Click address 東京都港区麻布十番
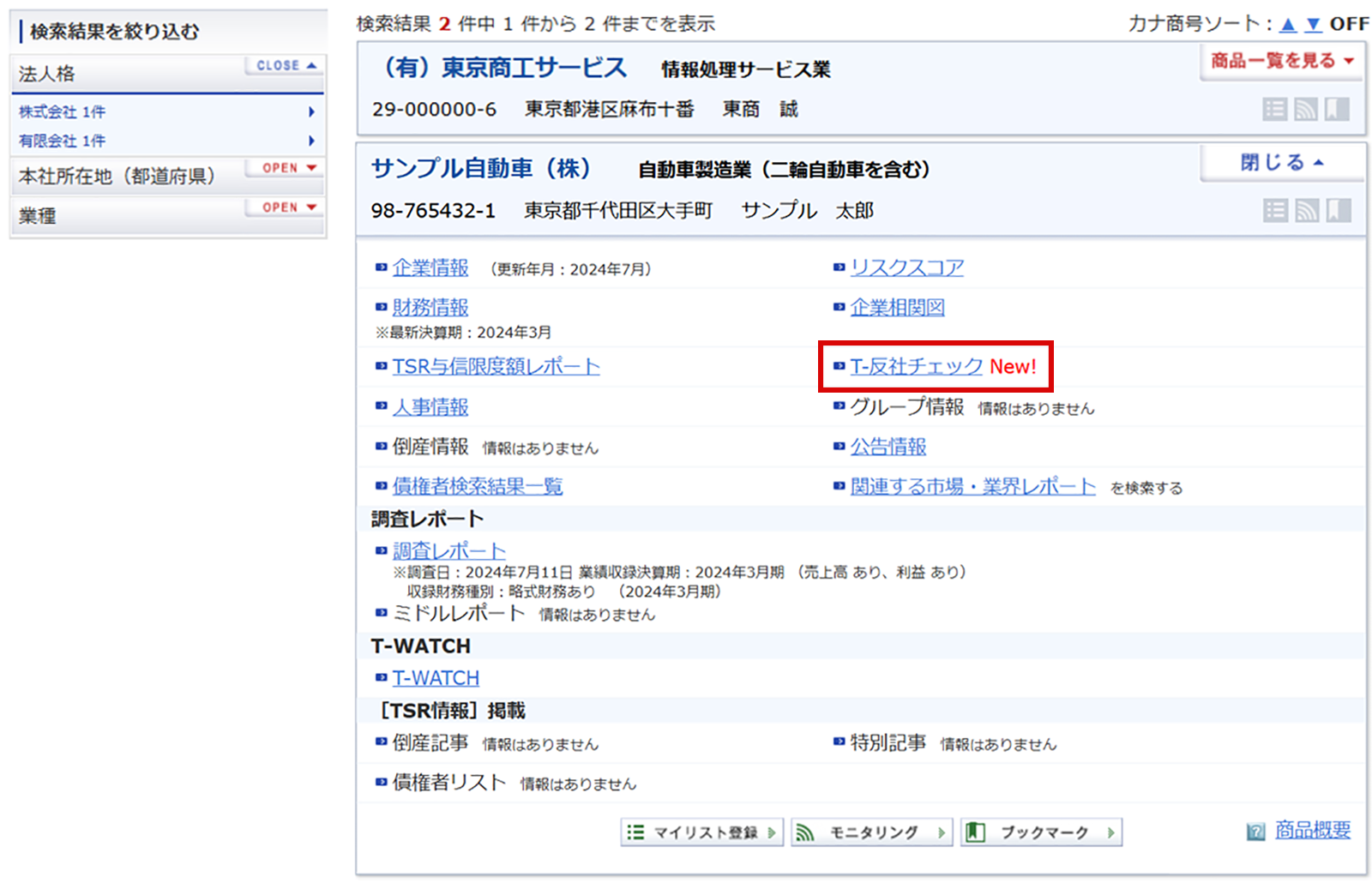This screenshot has width=1372, height=883. 610,110
